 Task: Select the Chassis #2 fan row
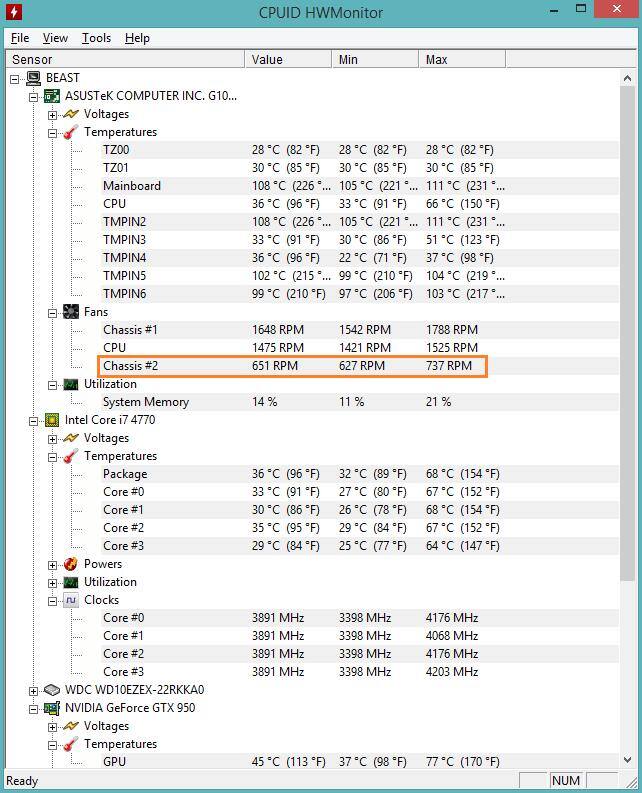[x=359, y=366]
